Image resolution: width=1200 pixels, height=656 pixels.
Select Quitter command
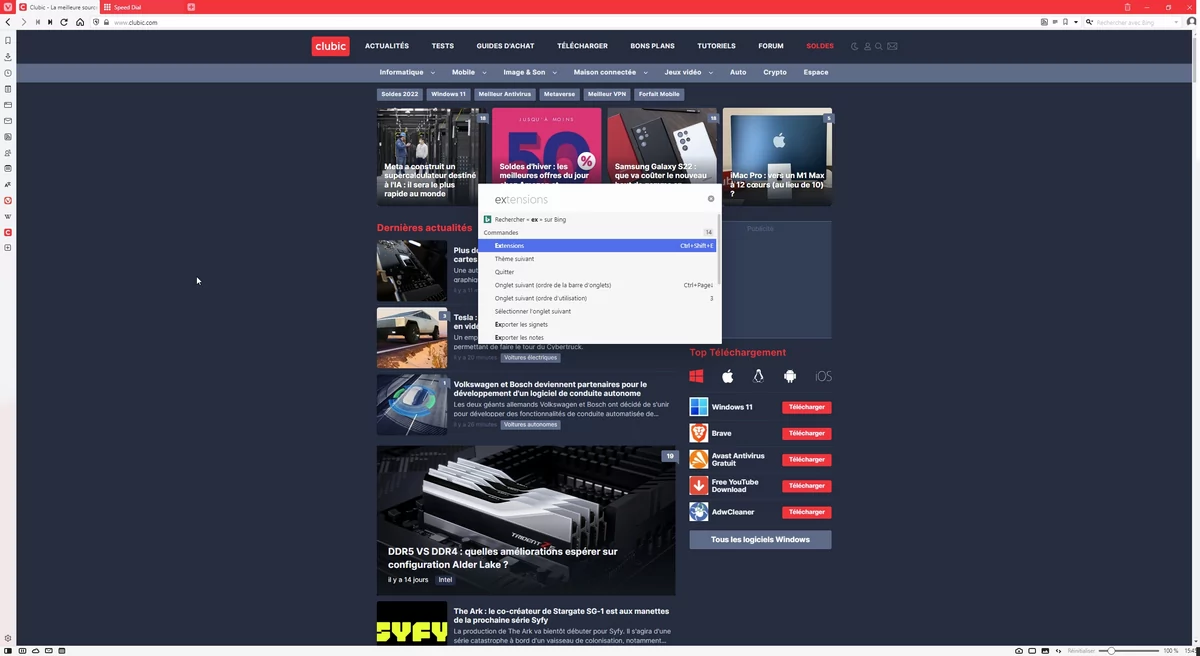tap(597, 272)
